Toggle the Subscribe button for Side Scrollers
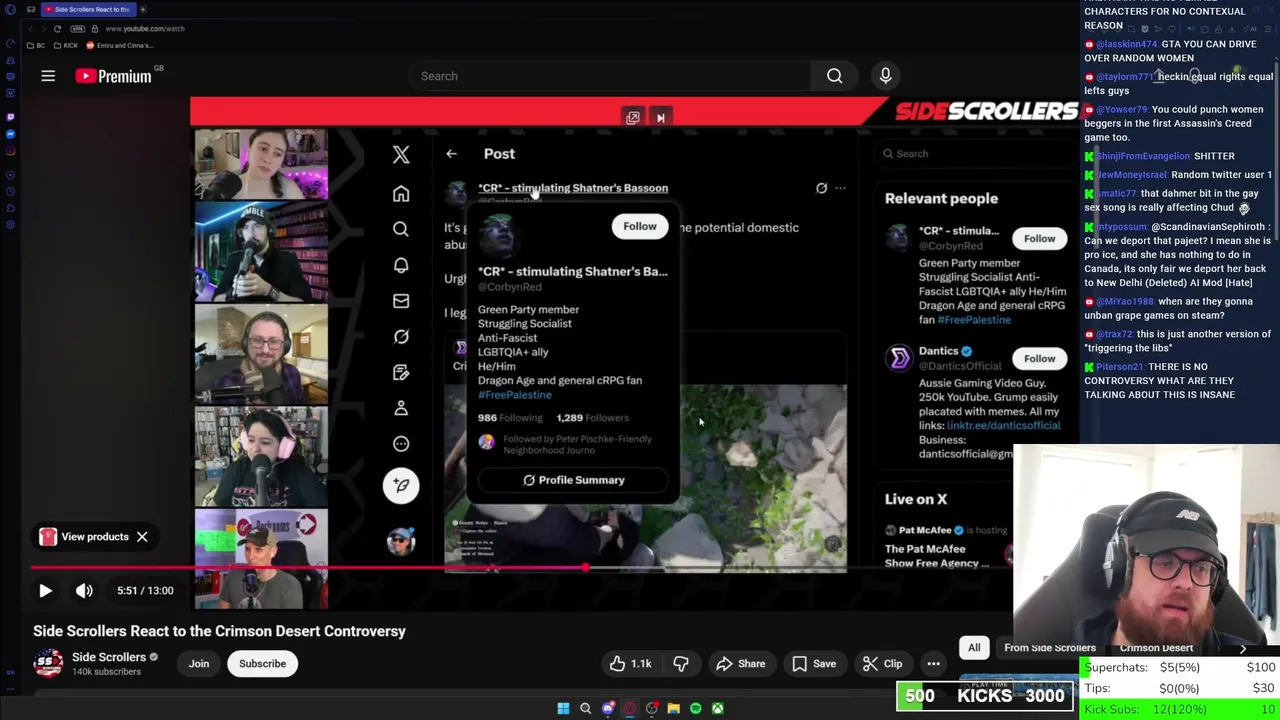The image size is (1280, 720). pos(262,664)
